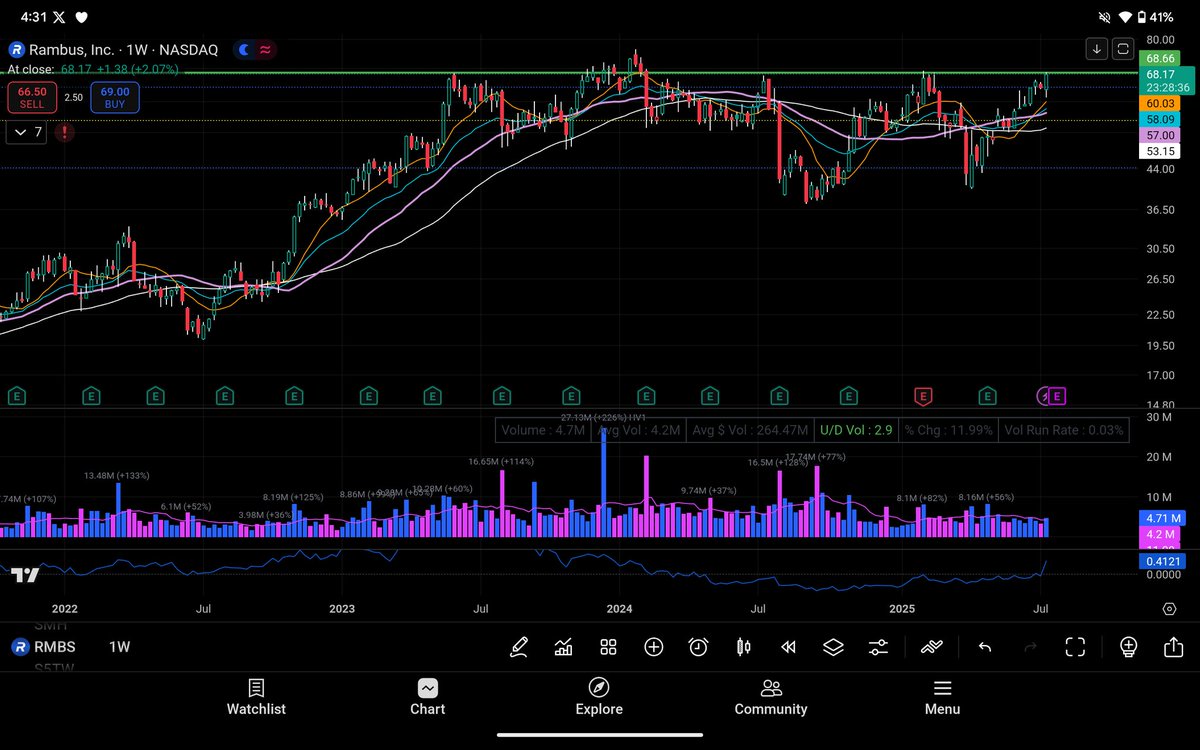Open the indicators chart icon
Screen dimensions: 1200x750
coord(563,647)
